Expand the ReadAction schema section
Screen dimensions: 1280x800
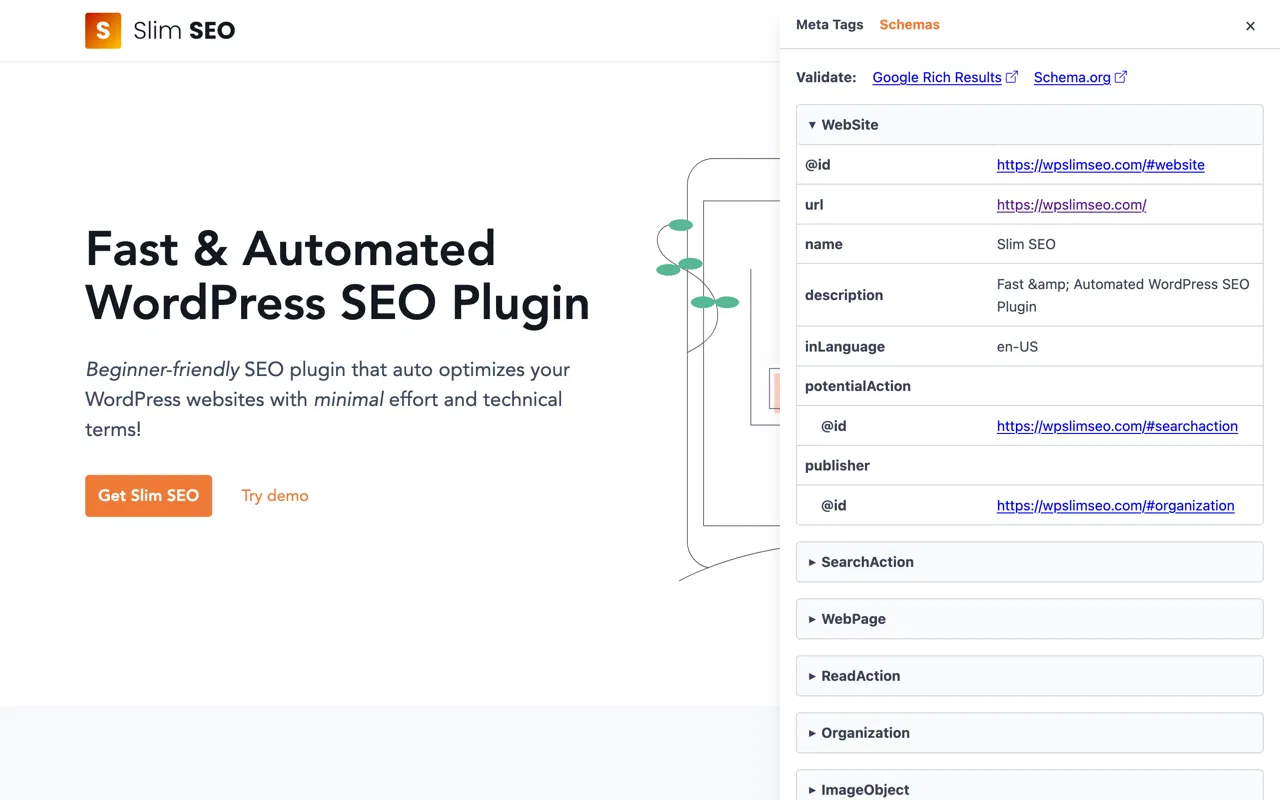point(860,676)
